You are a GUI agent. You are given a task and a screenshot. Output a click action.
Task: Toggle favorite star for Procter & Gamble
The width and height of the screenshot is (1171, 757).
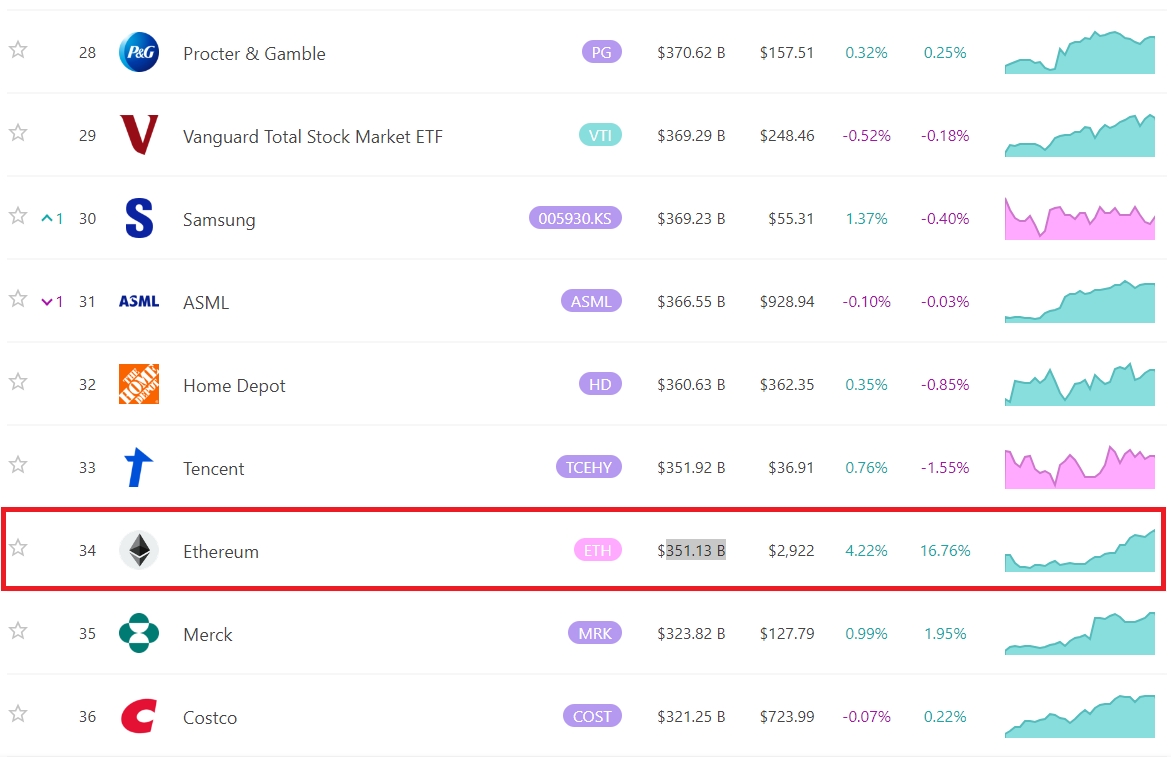click(x=18, y=50)
